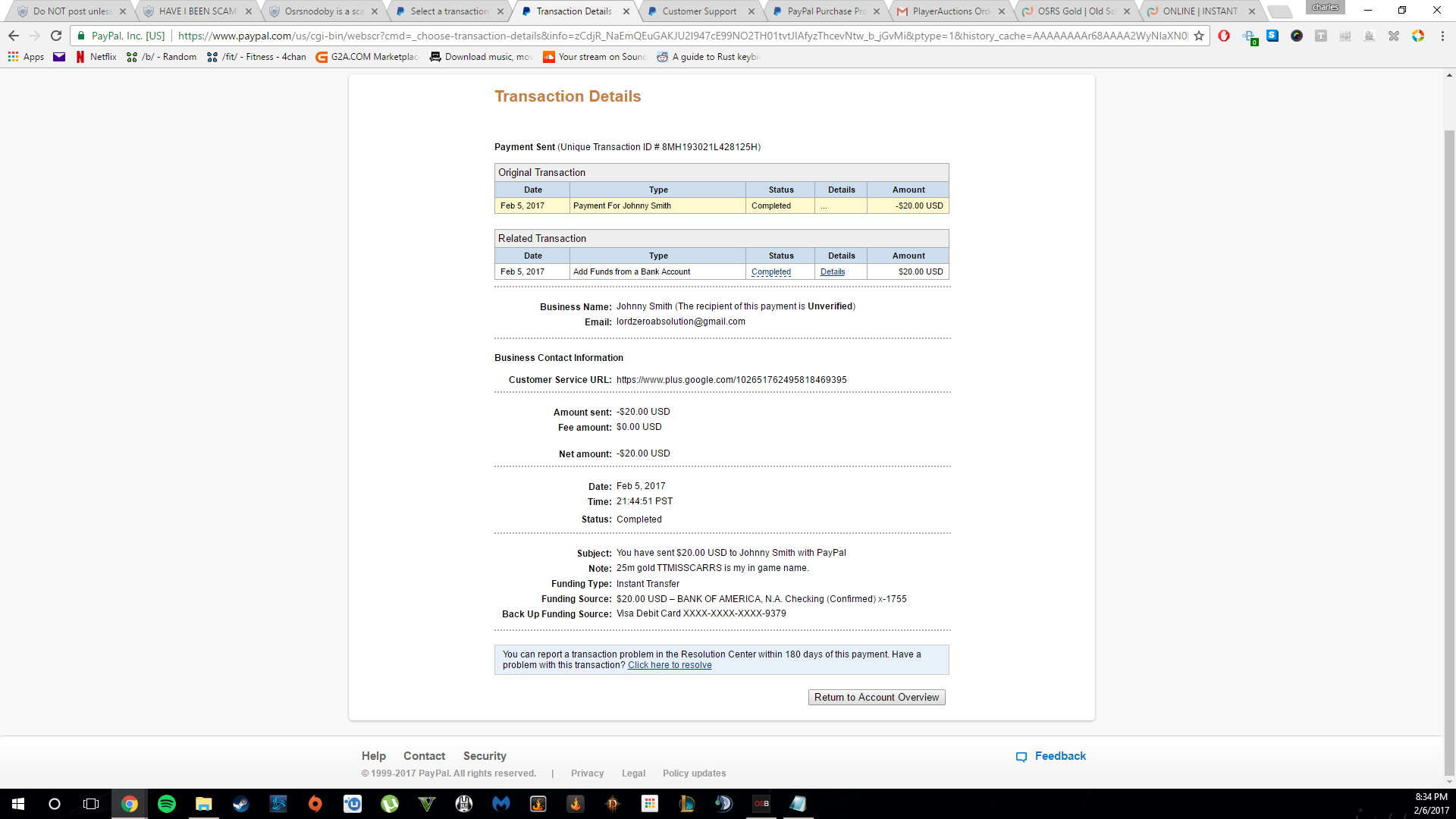
Task: Open Chrome three-dot menu
Action: pos(1442,36)
